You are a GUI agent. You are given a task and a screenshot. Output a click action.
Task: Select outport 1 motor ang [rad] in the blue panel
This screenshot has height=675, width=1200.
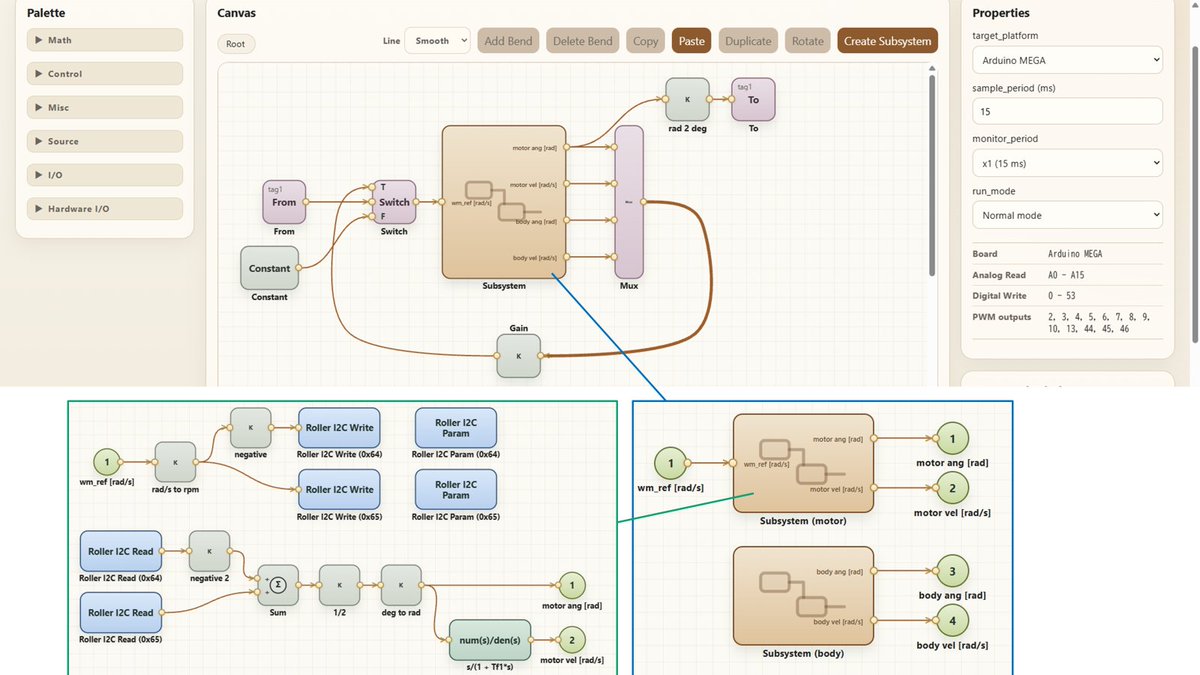pos(952,438)
